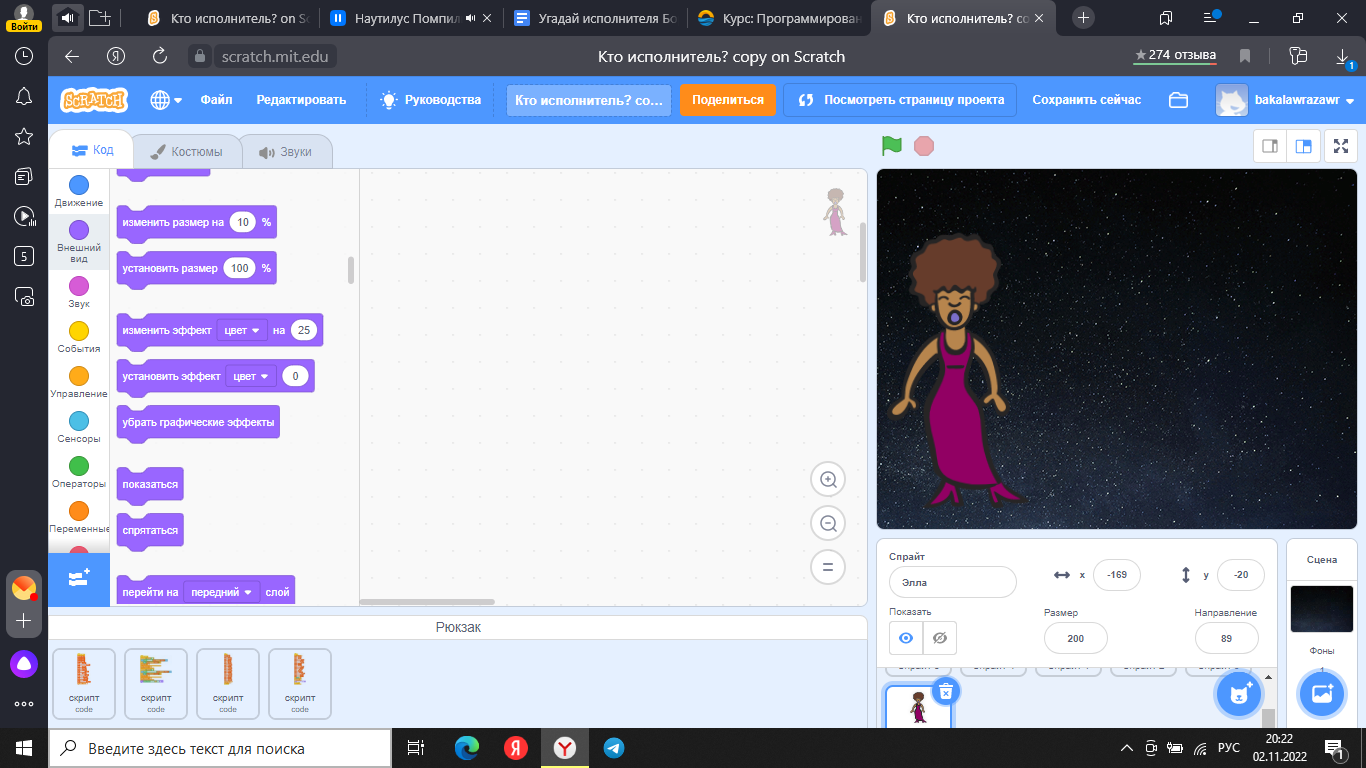Click the показаться block
Viewport: 1366px width, 768px height.
(x=150, y=484)
